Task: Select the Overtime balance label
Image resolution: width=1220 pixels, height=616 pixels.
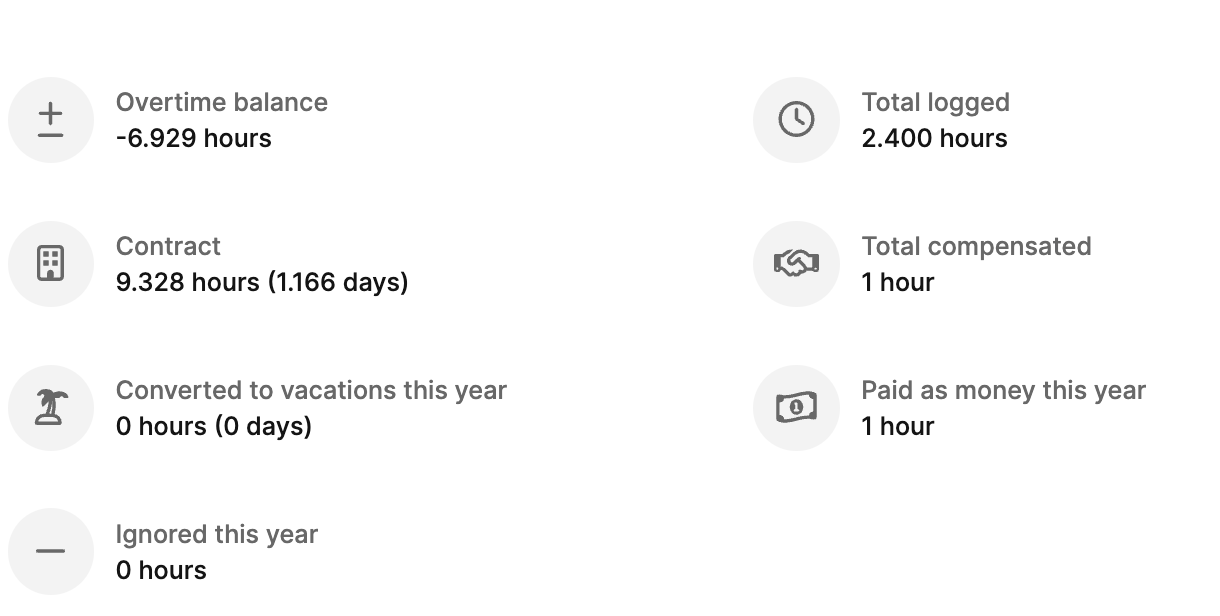Action: (x=221, y=103)
